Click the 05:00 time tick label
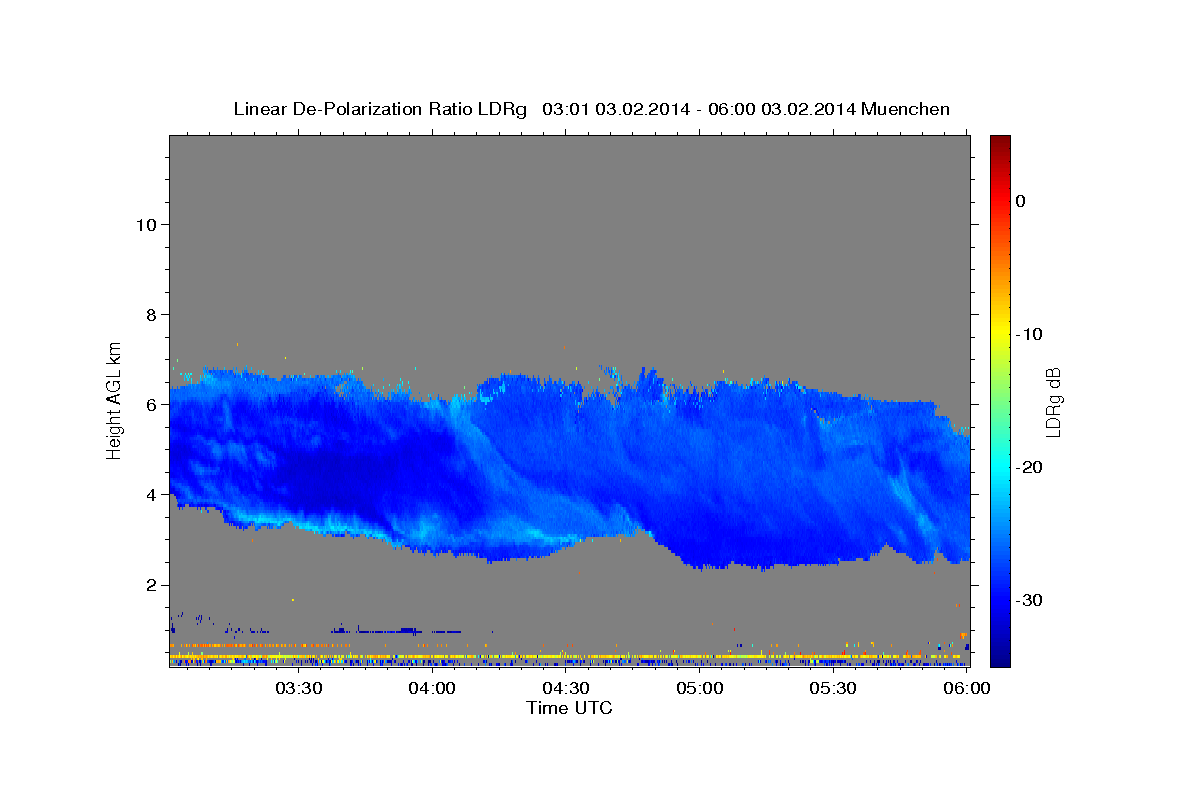1200x800 pixels. [700, 688]
